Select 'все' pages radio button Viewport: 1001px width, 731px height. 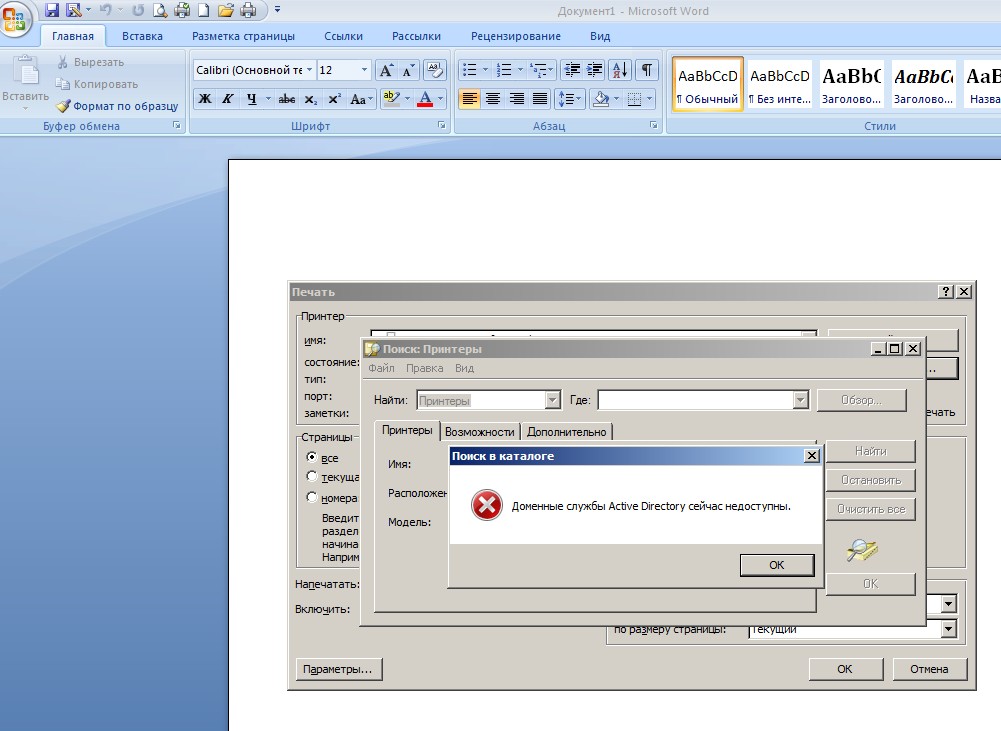[x=312, y=457]
